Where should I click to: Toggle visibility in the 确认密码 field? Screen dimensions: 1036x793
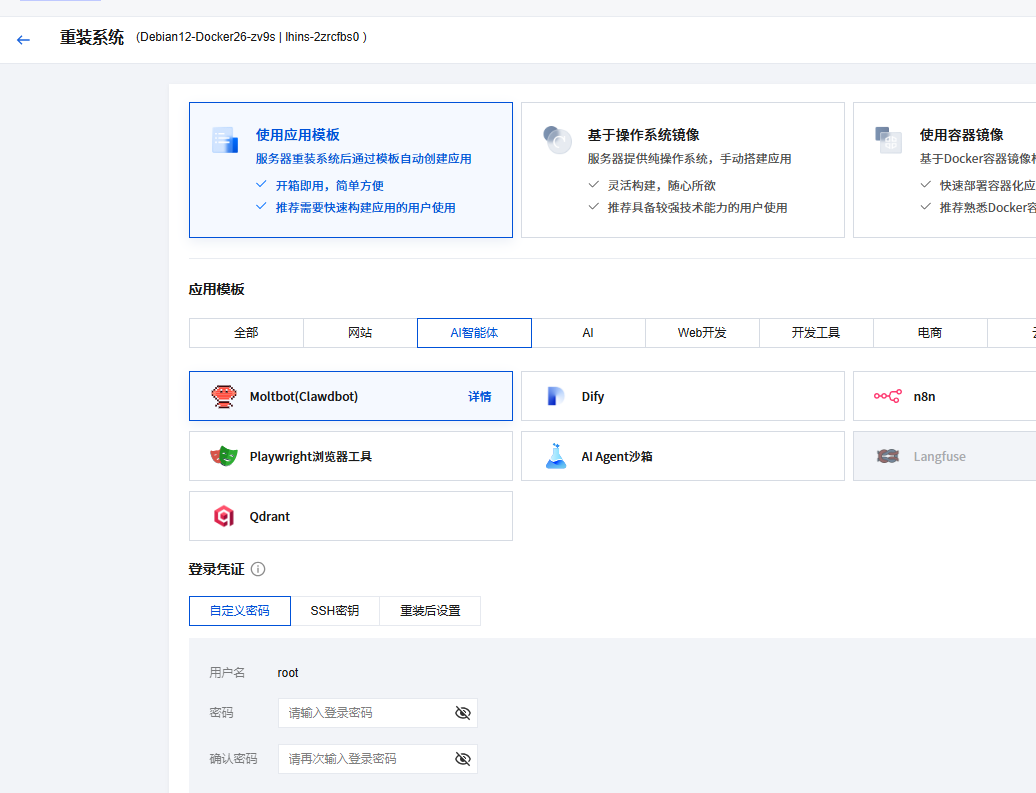[x=462, y=759]
